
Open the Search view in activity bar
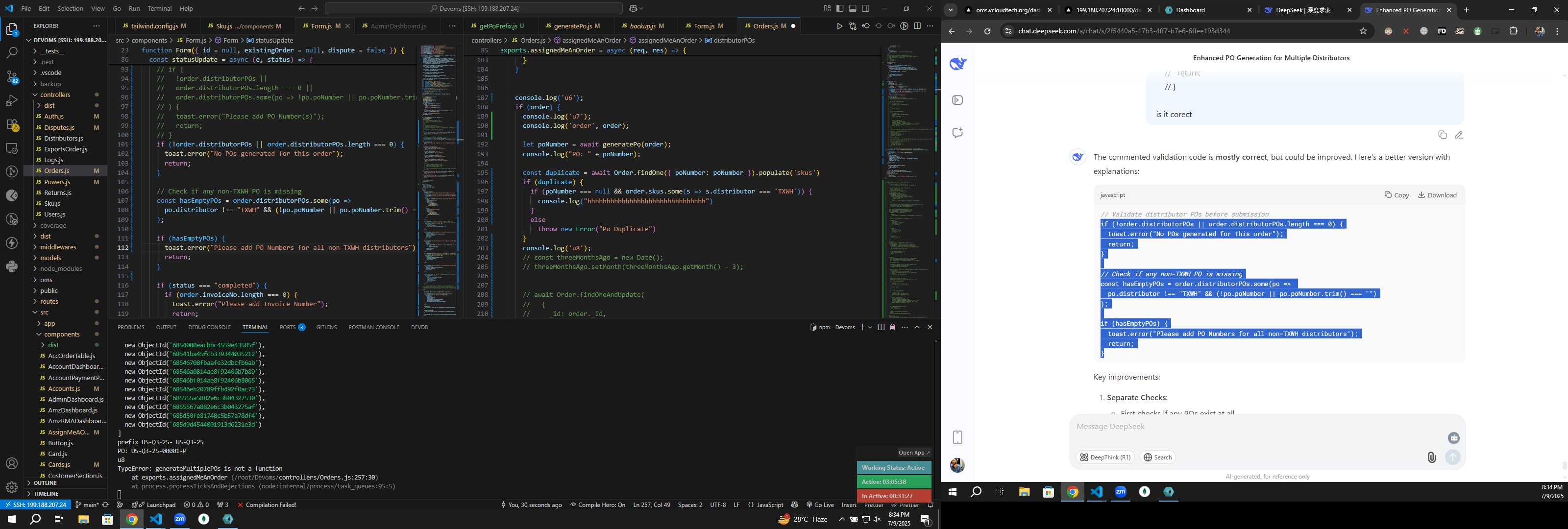[12, 53]
